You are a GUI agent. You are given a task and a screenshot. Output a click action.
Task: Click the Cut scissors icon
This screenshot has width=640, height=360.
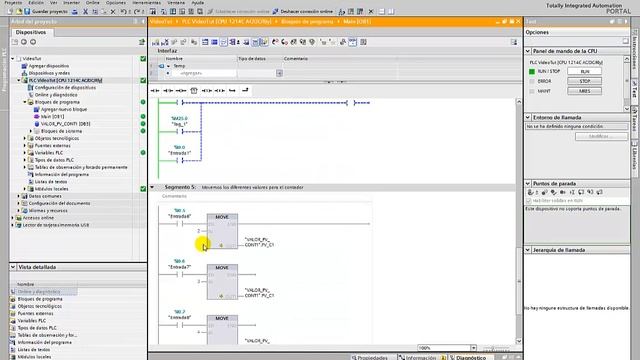click(x=86, y=11)
